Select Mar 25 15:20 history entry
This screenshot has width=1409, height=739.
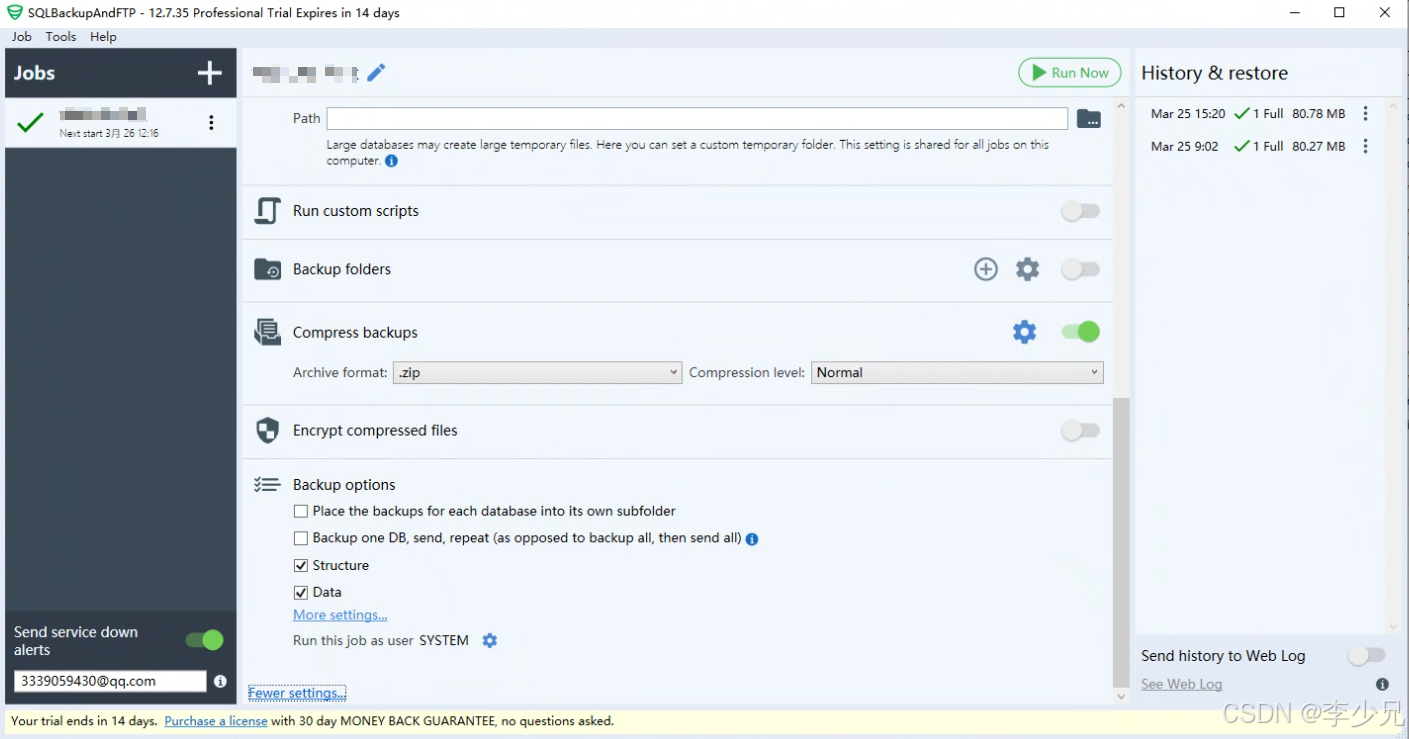[1260, 114]
